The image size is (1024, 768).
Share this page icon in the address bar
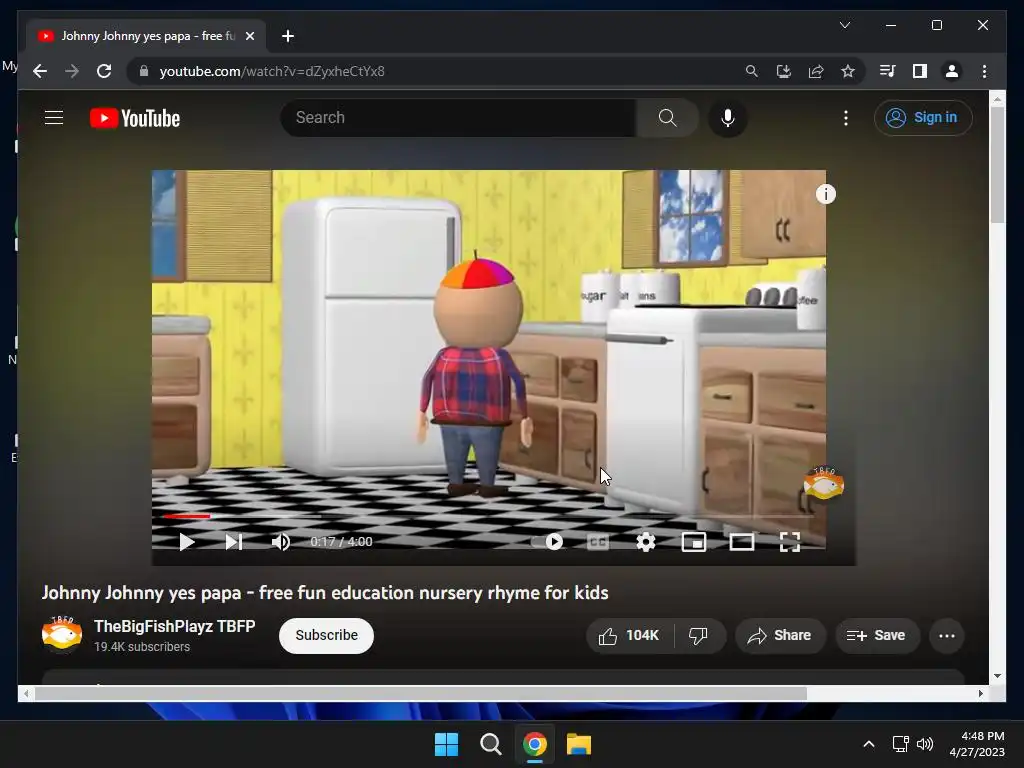pos(816,71)
